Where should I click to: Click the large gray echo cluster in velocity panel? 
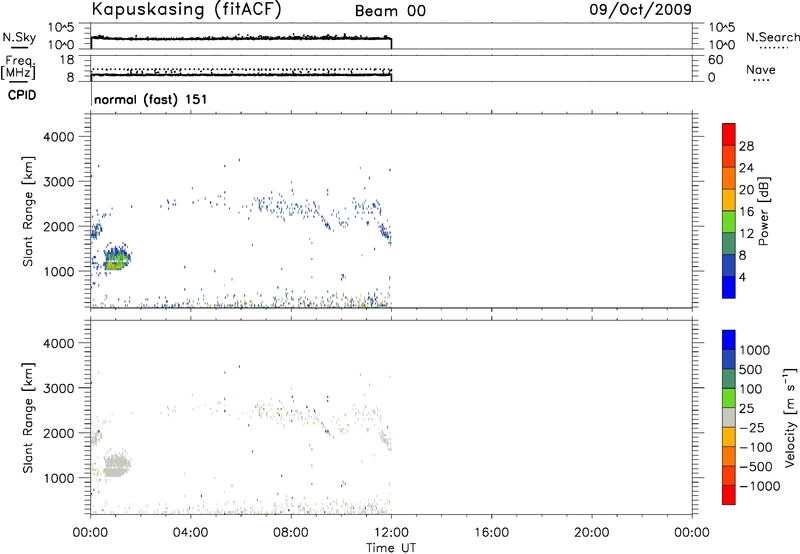117,465
